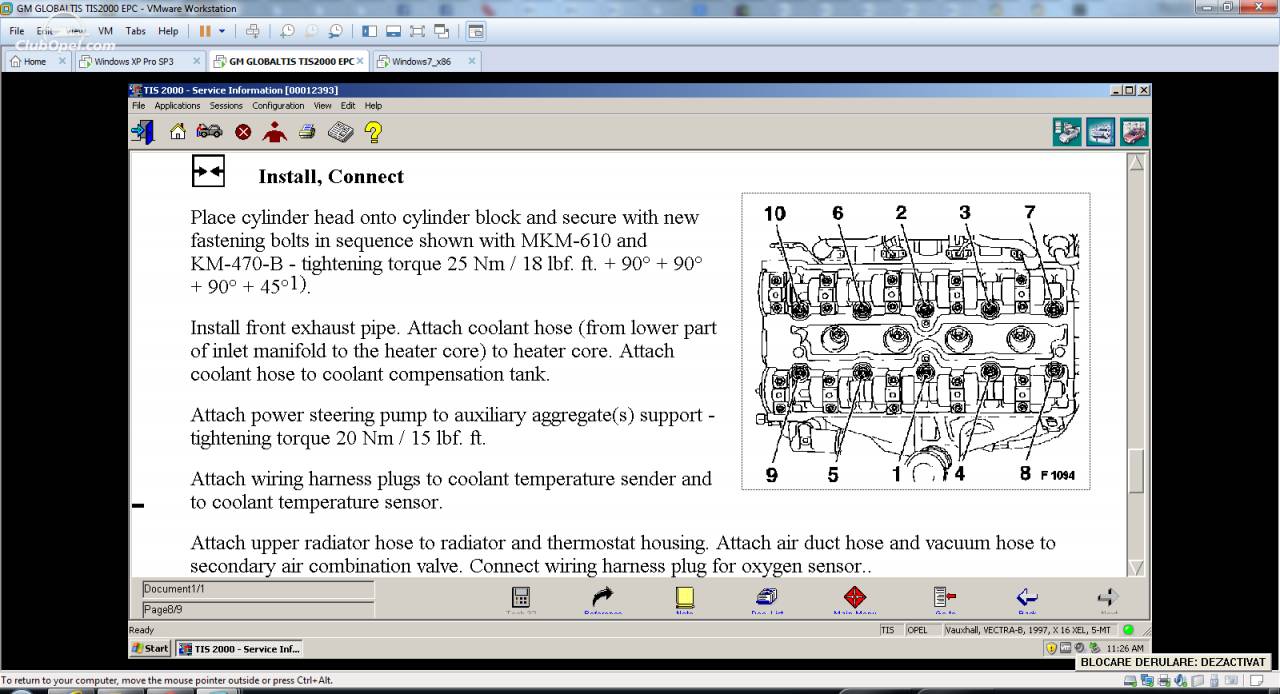Image resolution: width=1280 pixels, height=694 pixels.
Task: Click the red person toolbar icon
Action: point(275,132)
